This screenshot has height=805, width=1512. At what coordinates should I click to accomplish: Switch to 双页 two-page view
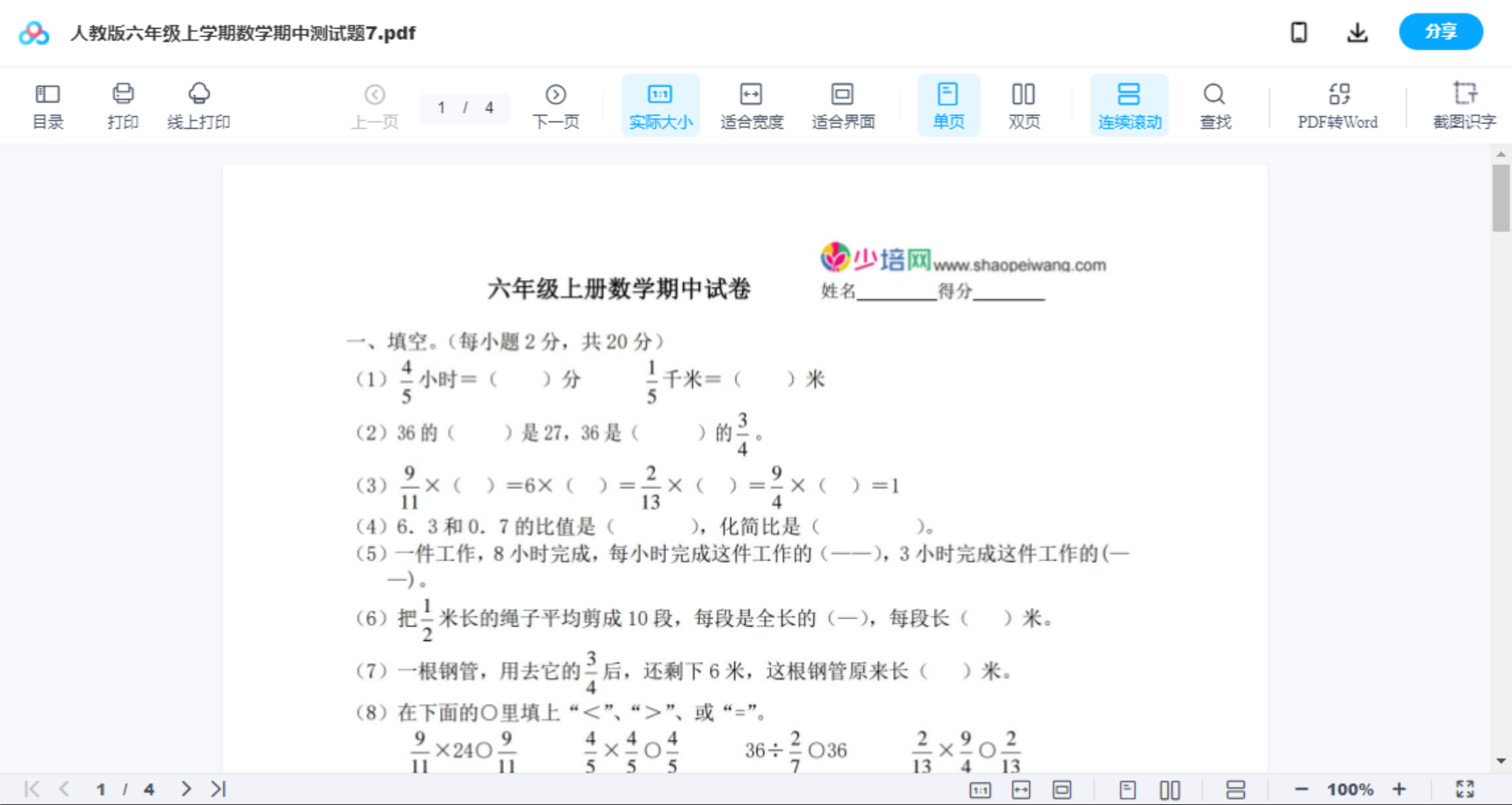pyautogui.click(x=1024, y=104)
